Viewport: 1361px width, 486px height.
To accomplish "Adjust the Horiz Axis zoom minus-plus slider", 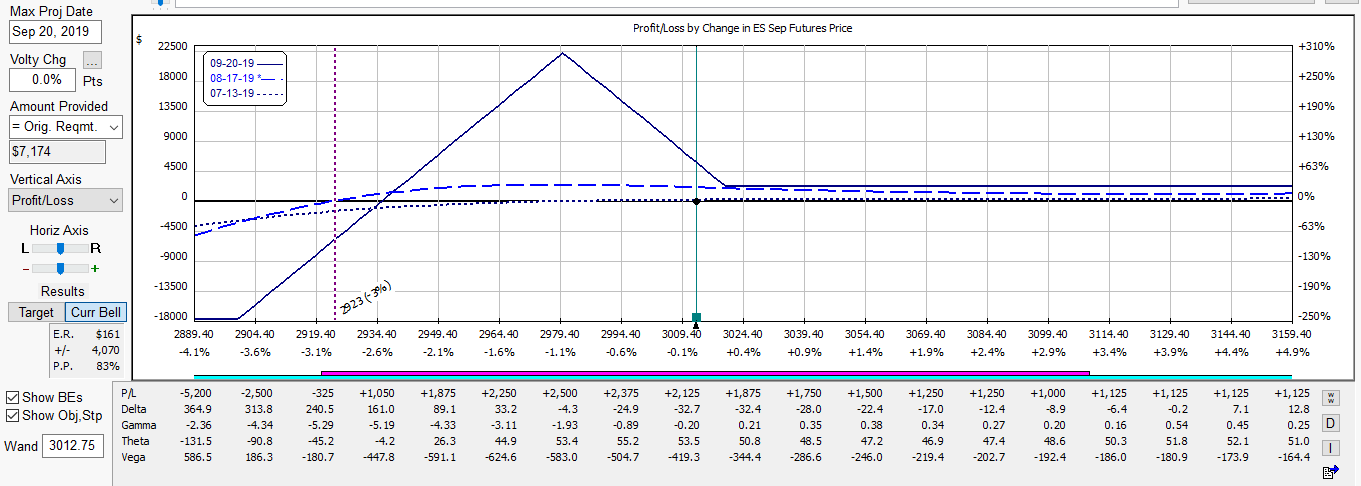I will pos(61,267).
